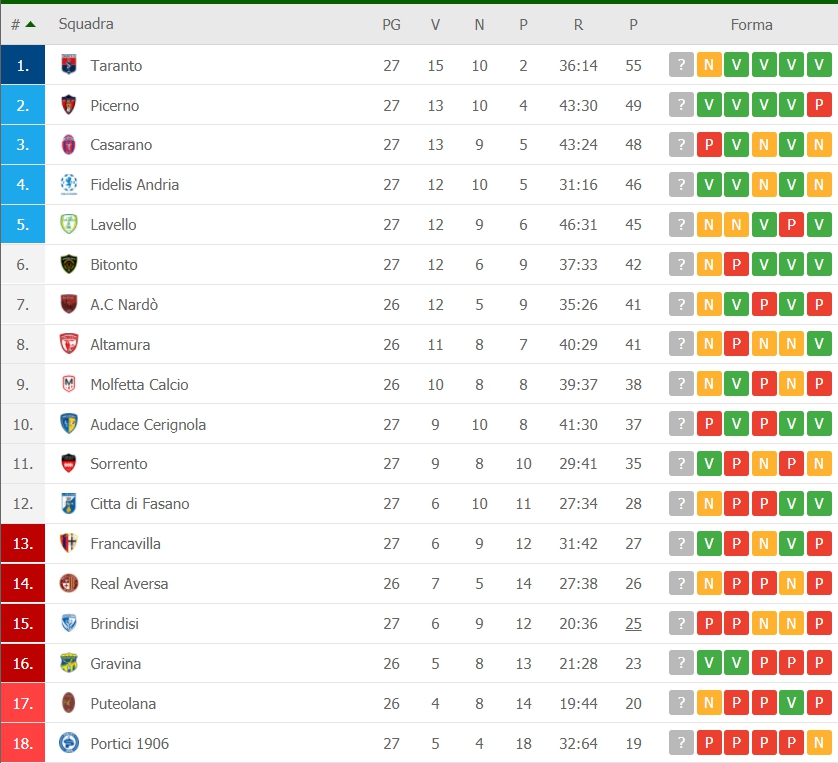Click the Picerno club badge
838x763 pixels.
pyautogui.click(x=69, y=105)
